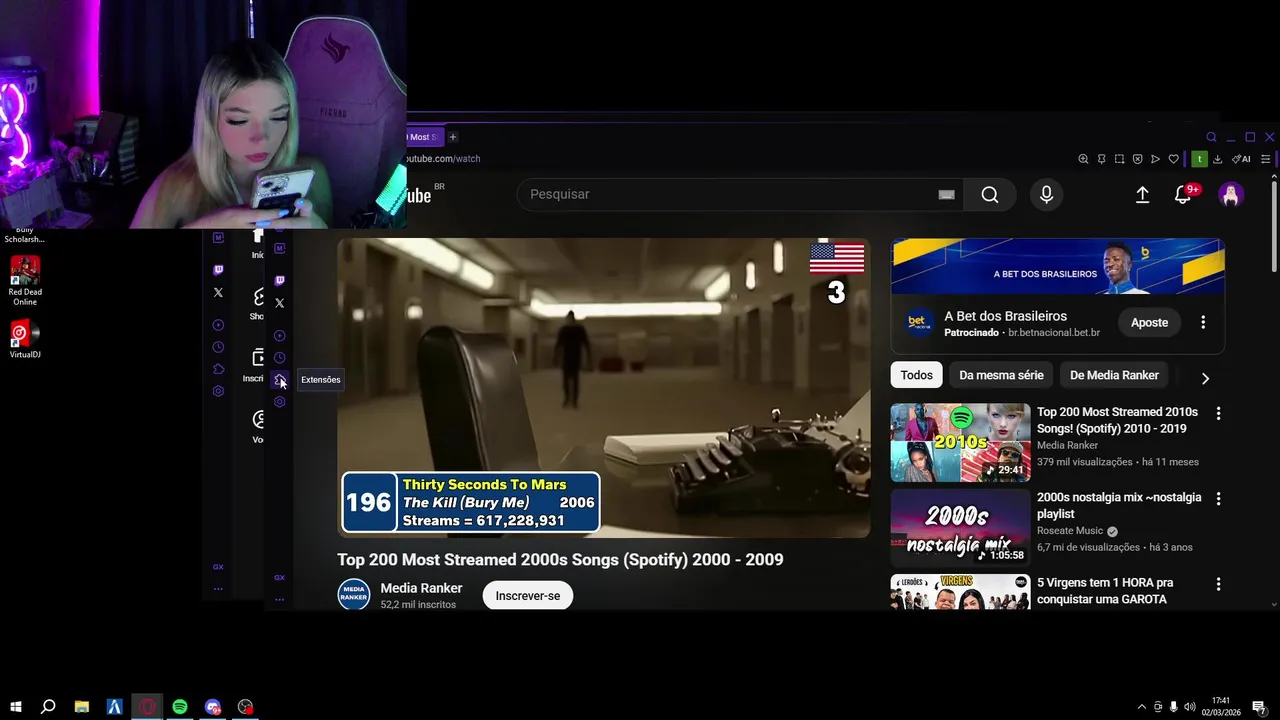Click the br.betnacional.bet.br ad link

(1054, 332)
